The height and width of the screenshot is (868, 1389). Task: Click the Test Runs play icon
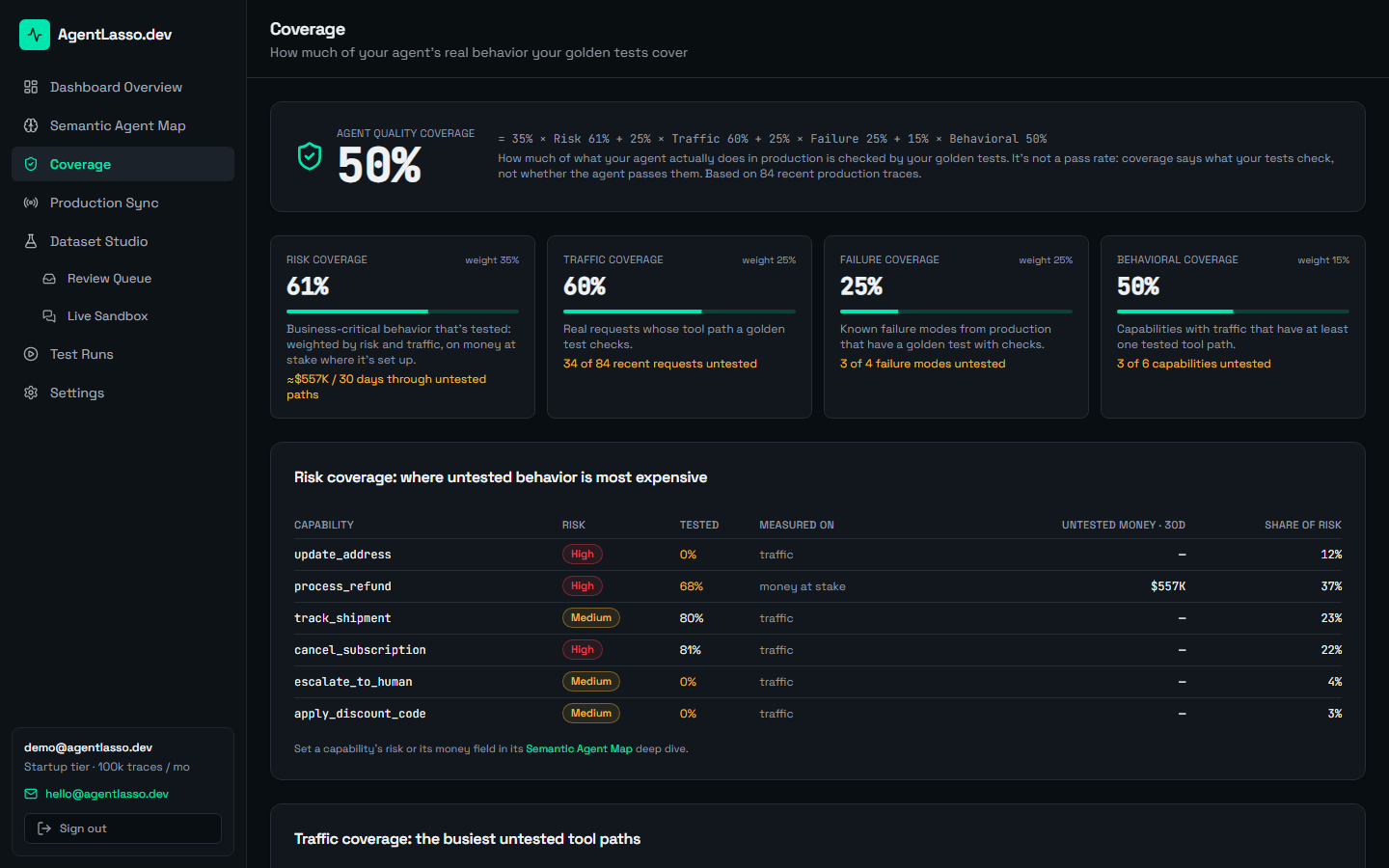click(31, 354)
